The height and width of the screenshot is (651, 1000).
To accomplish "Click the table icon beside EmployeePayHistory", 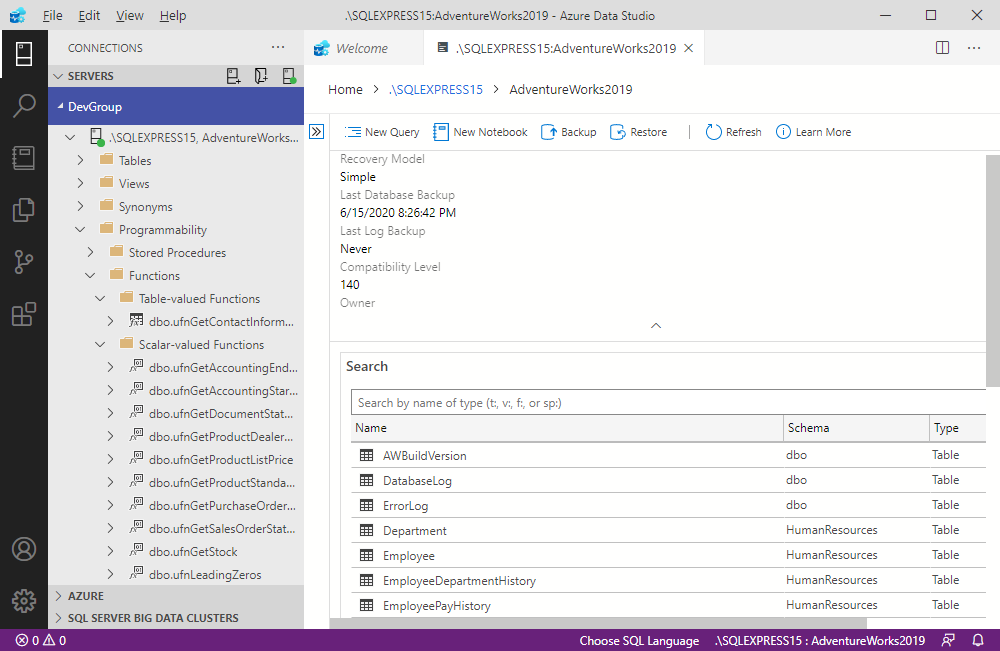I will (x=366, y=605).
